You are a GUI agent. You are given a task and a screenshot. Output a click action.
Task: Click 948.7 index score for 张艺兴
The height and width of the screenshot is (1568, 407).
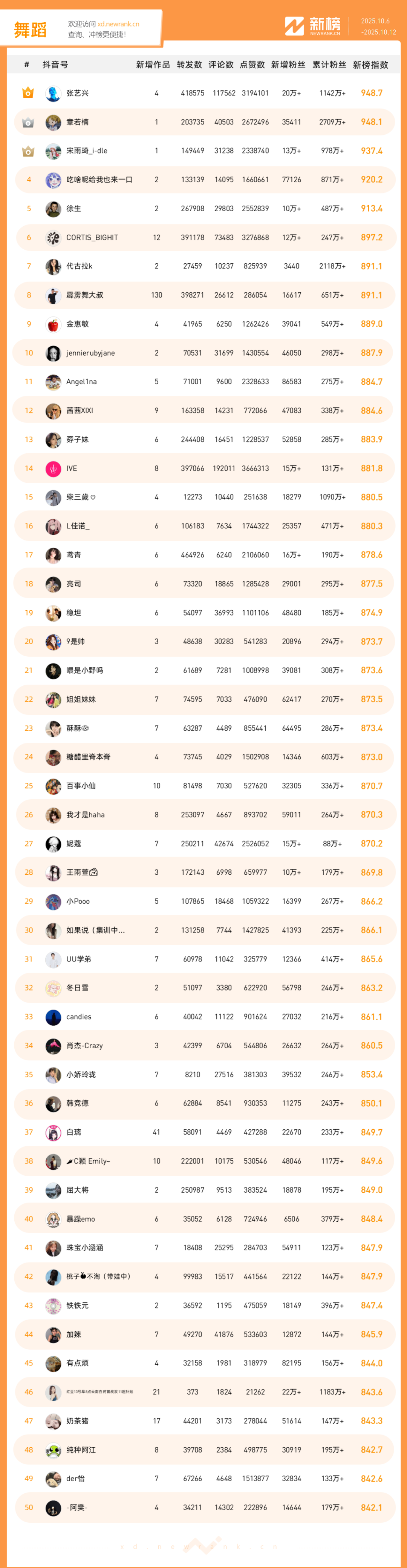(x=371, y=93)
